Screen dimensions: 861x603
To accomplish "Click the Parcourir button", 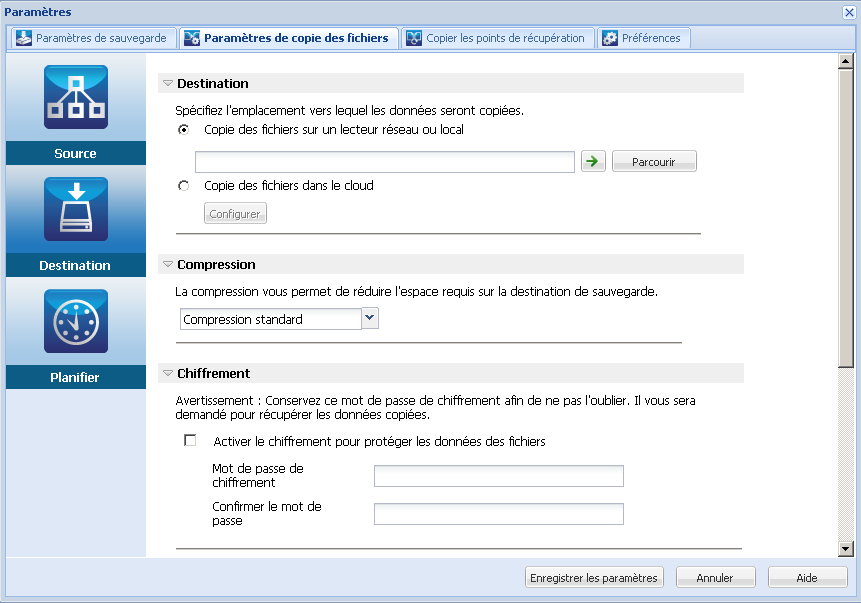I will click(654, 160).
